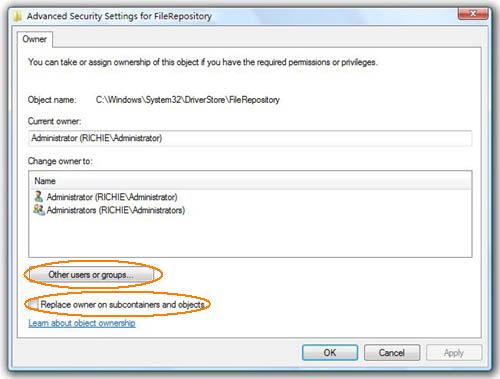The height and width of the screenshot is (379, 500).
Task: Click the folder icon in the title bar
Action: click(18, 16)
